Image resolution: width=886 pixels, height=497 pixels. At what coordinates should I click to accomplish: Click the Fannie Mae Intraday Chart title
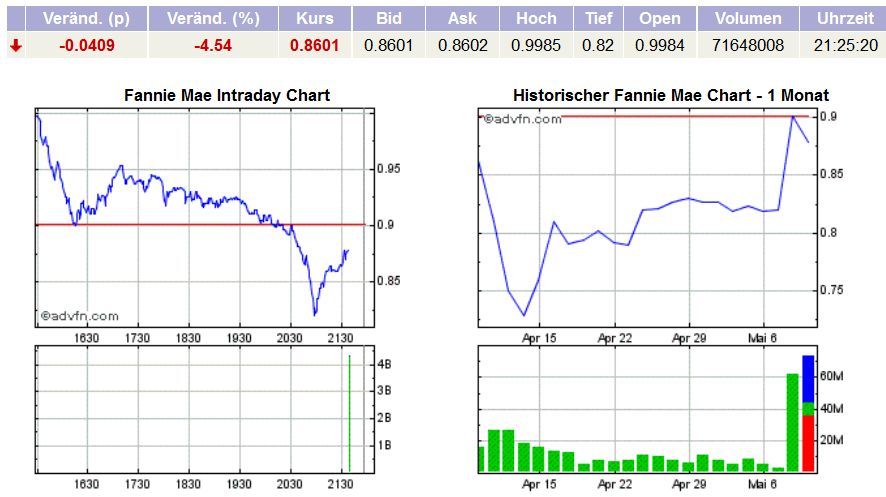point(227,95)
